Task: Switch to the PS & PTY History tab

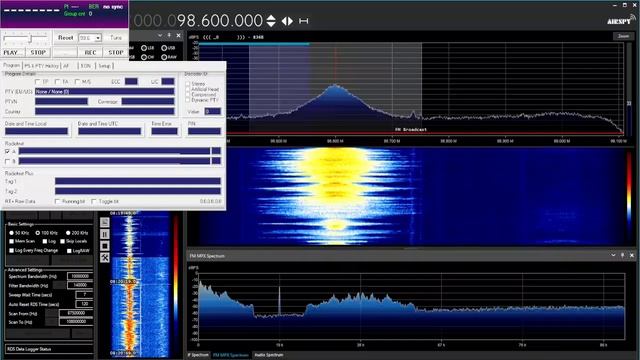Action: [x=41, y=66]
